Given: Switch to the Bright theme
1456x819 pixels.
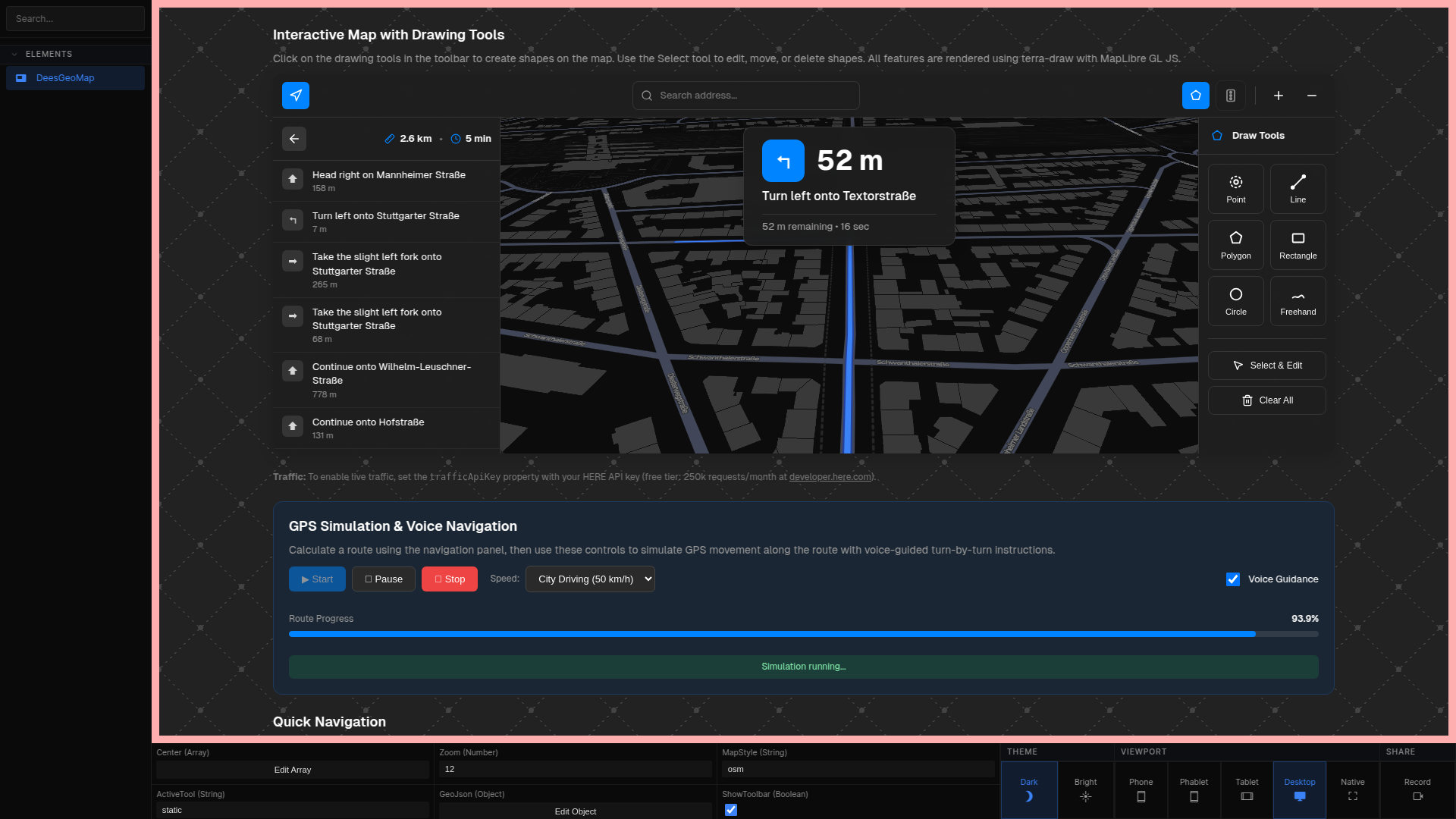Looking at the screenshot, I should (1085, 789).
